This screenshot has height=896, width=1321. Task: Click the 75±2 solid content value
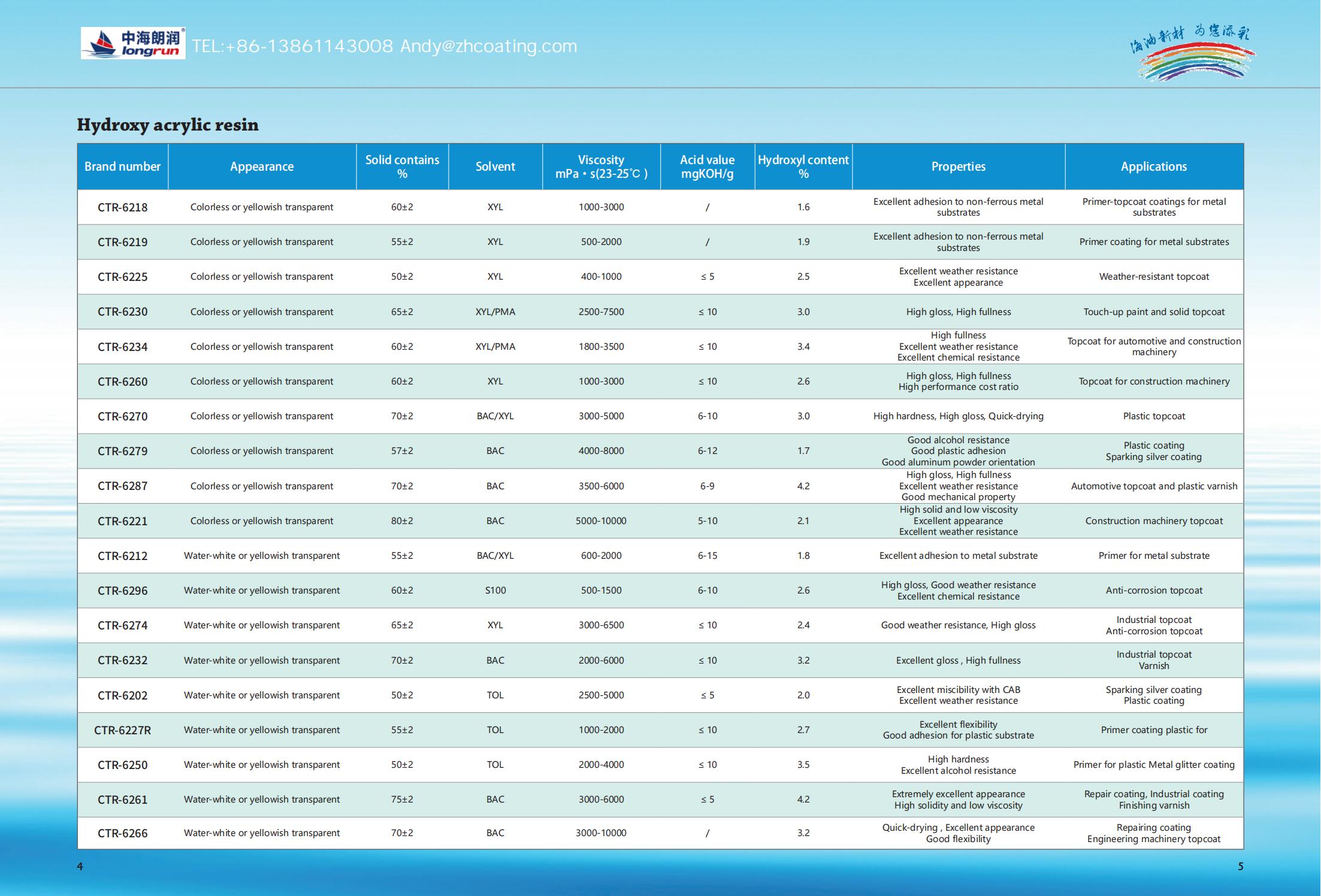402,800
